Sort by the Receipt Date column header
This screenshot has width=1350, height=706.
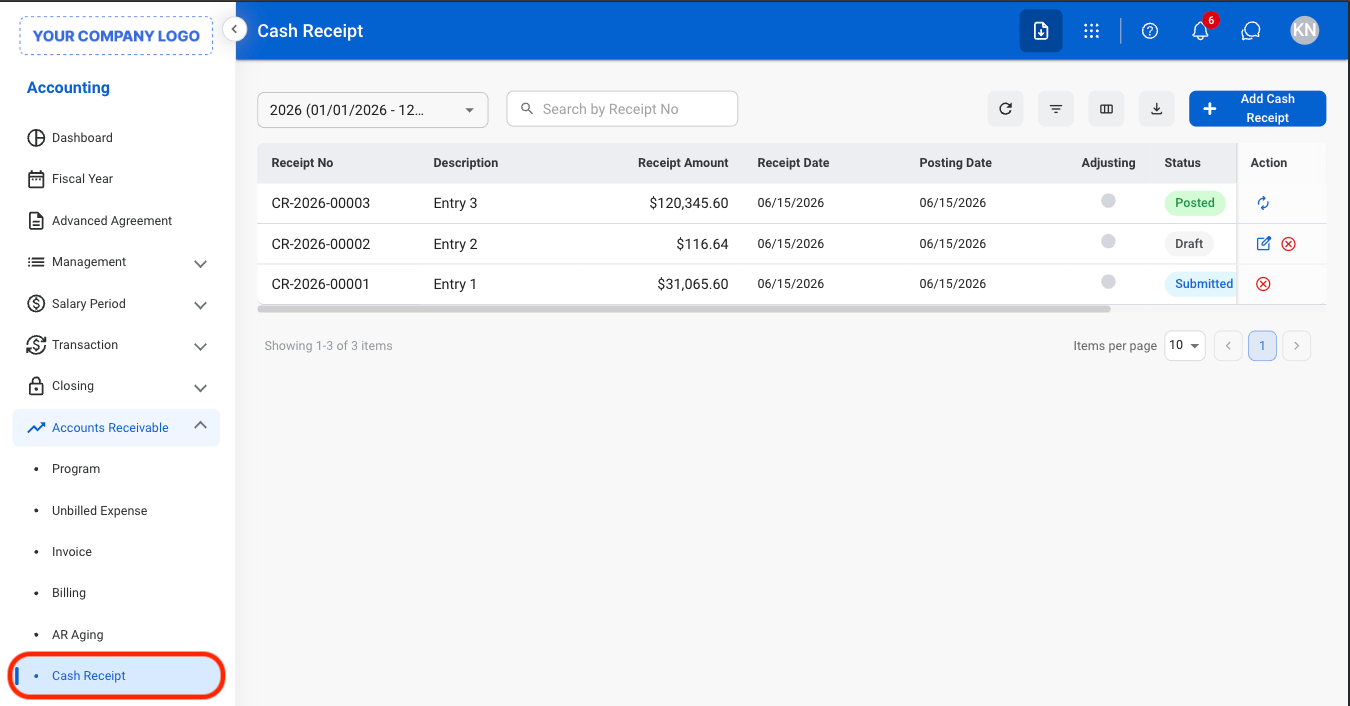coord(793,163)
